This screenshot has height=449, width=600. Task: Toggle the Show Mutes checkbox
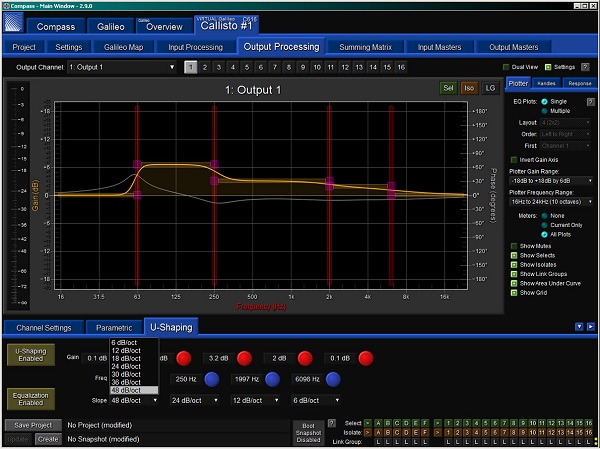click(514, 246)
